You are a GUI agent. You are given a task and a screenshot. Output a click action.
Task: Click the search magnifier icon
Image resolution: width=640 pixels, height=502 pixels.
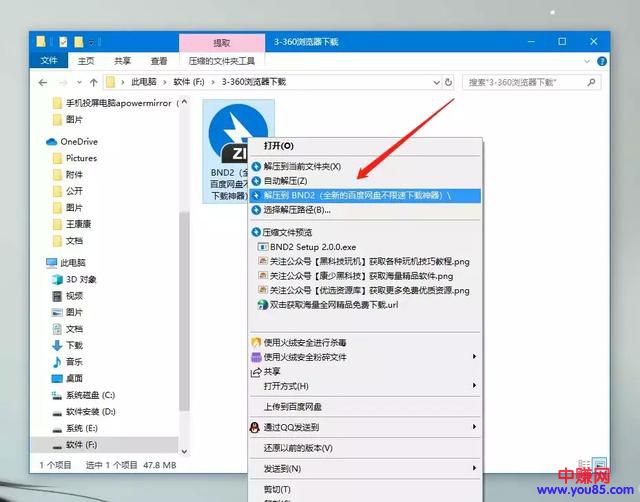click(591, 82)
